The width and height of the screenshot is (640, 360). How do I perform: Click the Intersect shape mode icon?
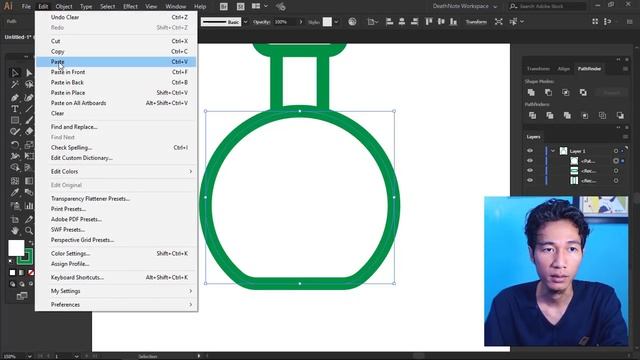[566, 93]
